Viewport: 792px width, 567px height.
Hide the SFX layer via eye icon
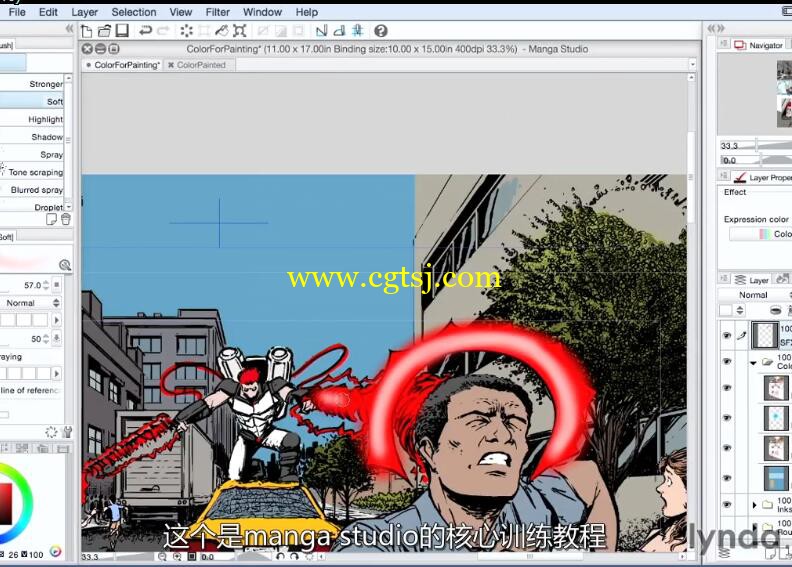pos(727,335)
